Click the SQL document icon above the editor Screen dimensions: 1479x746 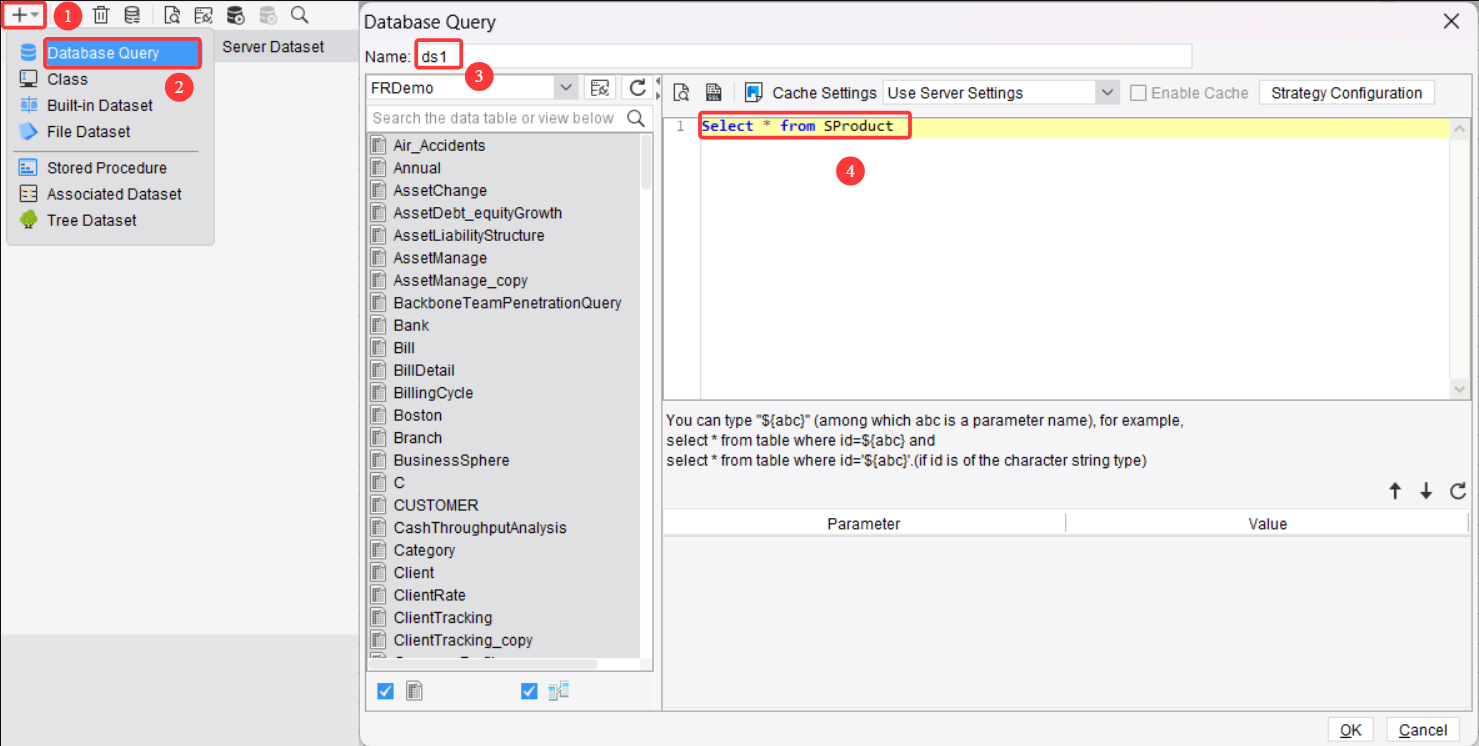pos(714,93)
